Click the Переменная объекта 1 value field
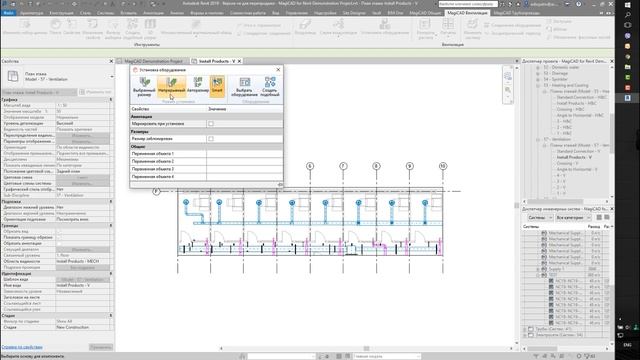Screen dimensions: 640x360 pos(244,154)
